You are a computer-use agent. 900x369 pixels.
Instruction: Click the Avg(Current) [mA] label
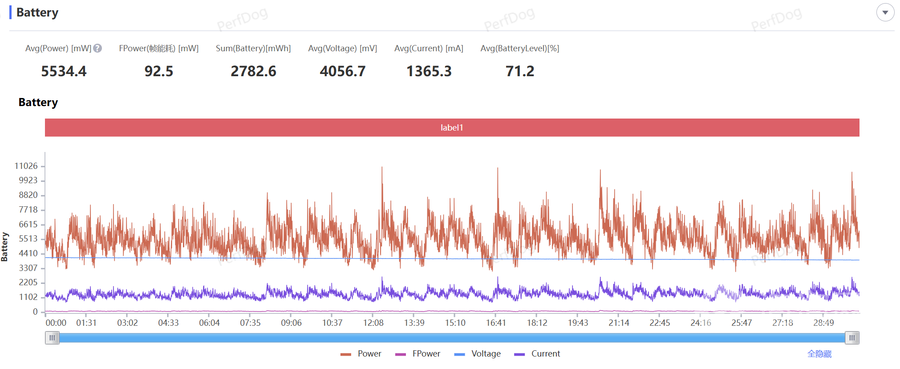tap(429, 49)
